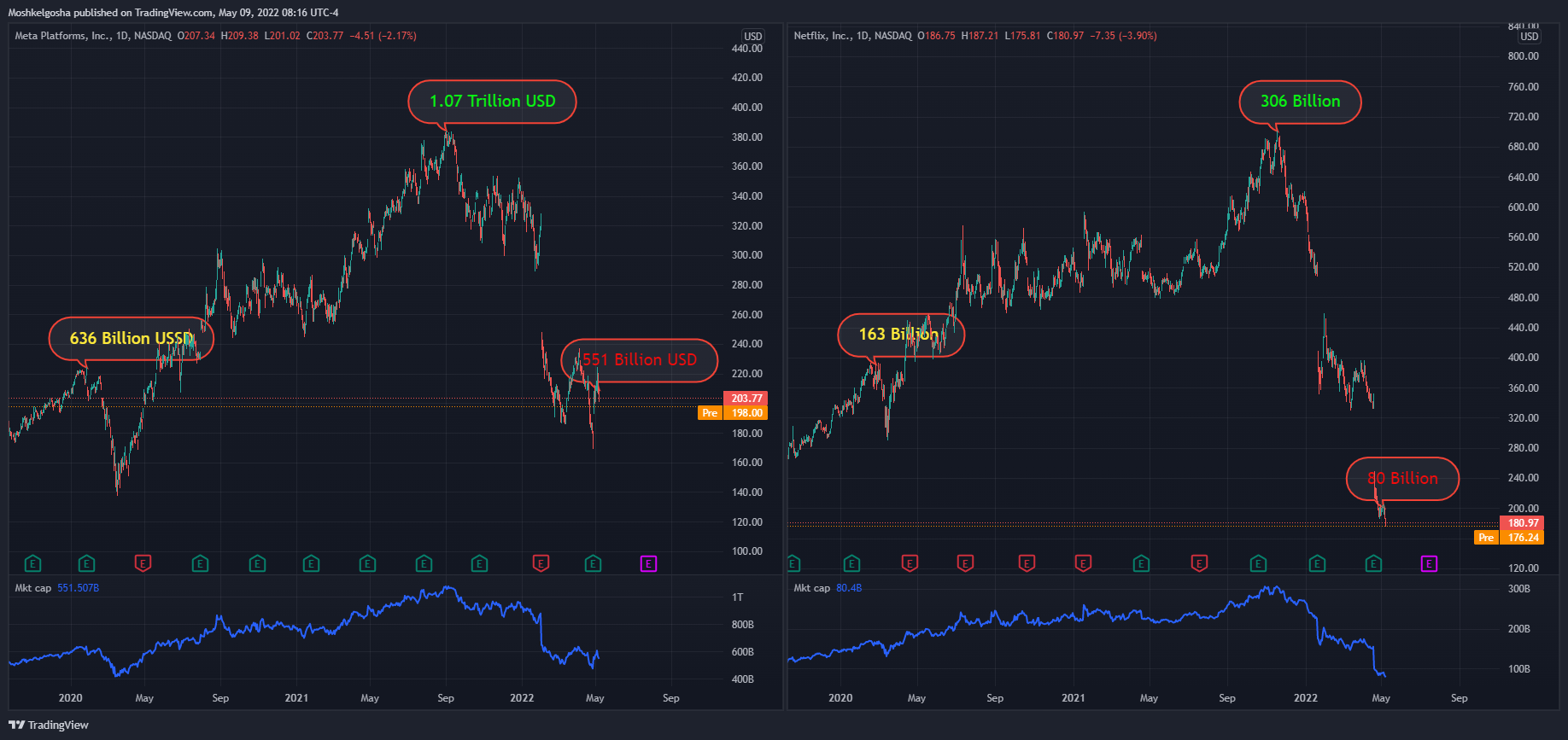
Task: Click Meta's late-2019 earnings marker
Action: 32,563
